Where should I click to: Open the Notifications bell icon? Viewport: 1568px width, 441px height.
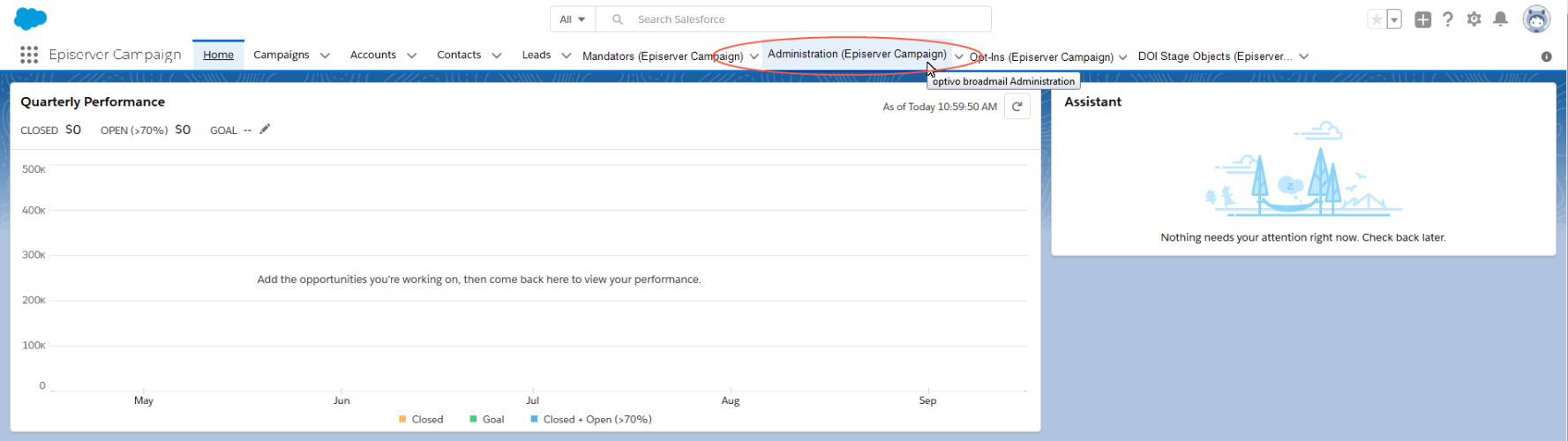click(x=1500, y=19)
